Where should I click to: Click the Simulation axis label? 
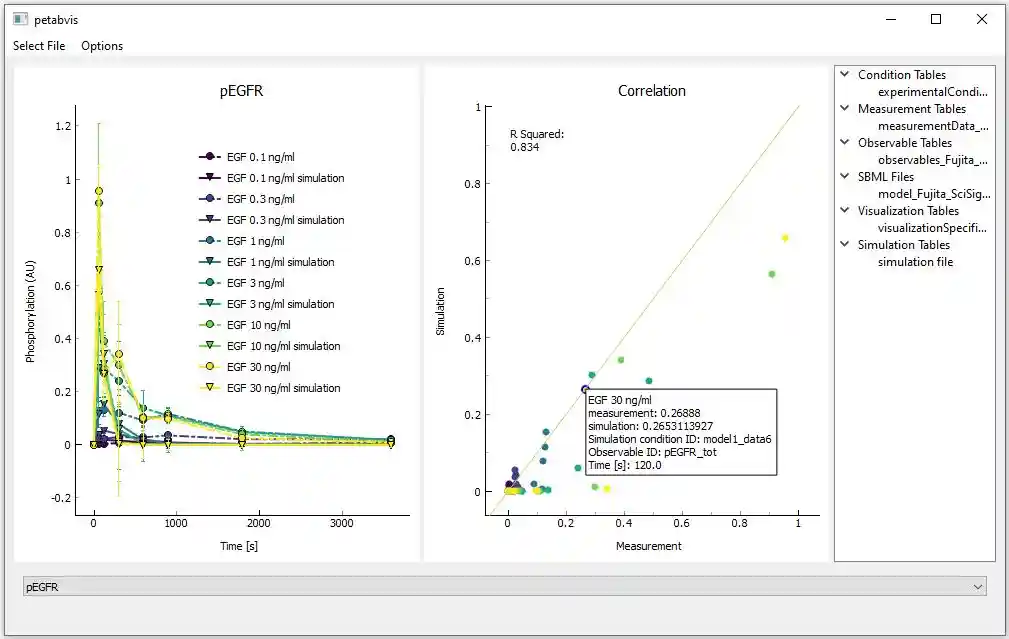point(440,311)
